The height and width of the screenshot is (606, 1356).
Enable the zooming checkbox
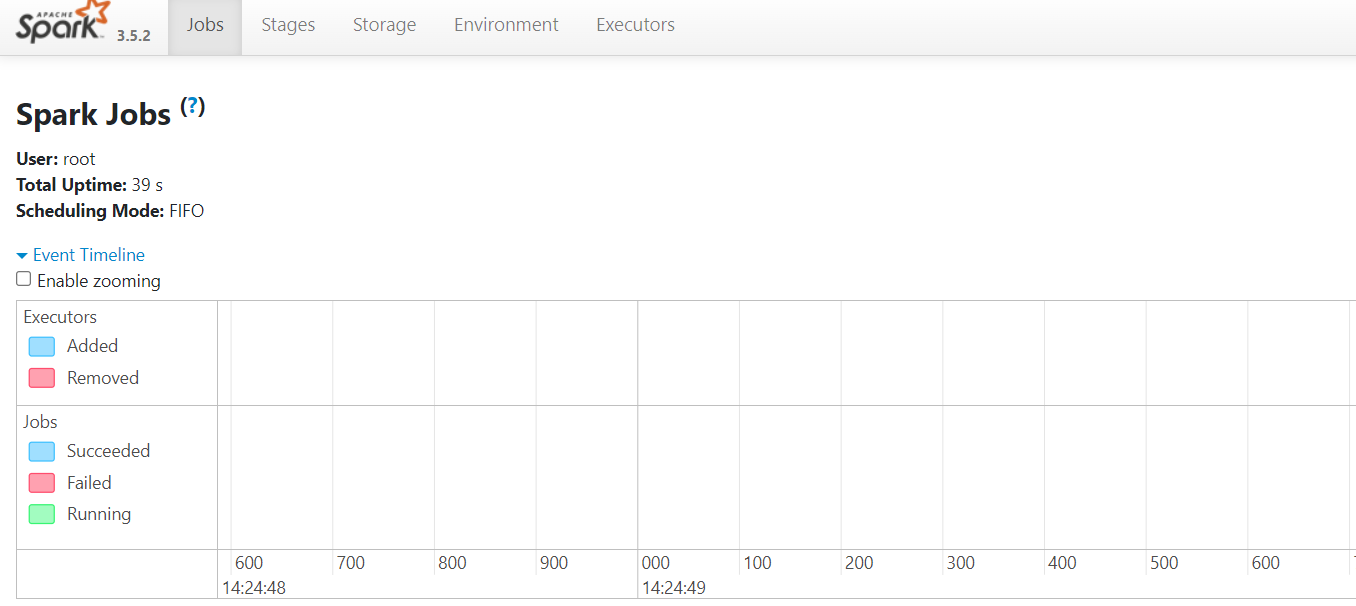pyautogui.click(x=24, y=280)
